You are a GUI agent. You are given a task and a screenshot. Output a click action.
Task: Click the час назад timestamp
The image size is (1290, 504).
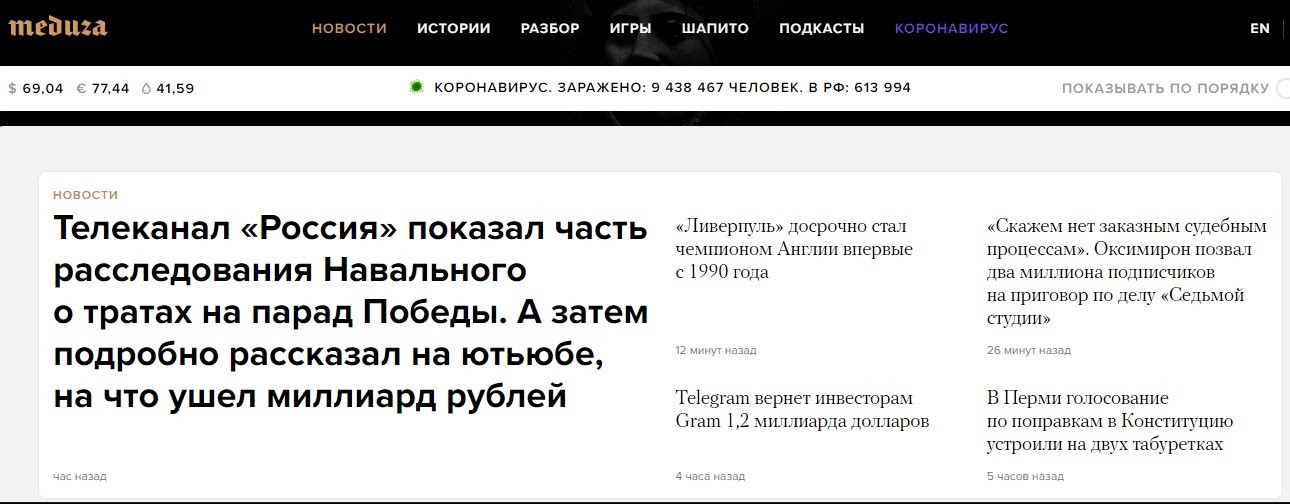tap(80, 477)
